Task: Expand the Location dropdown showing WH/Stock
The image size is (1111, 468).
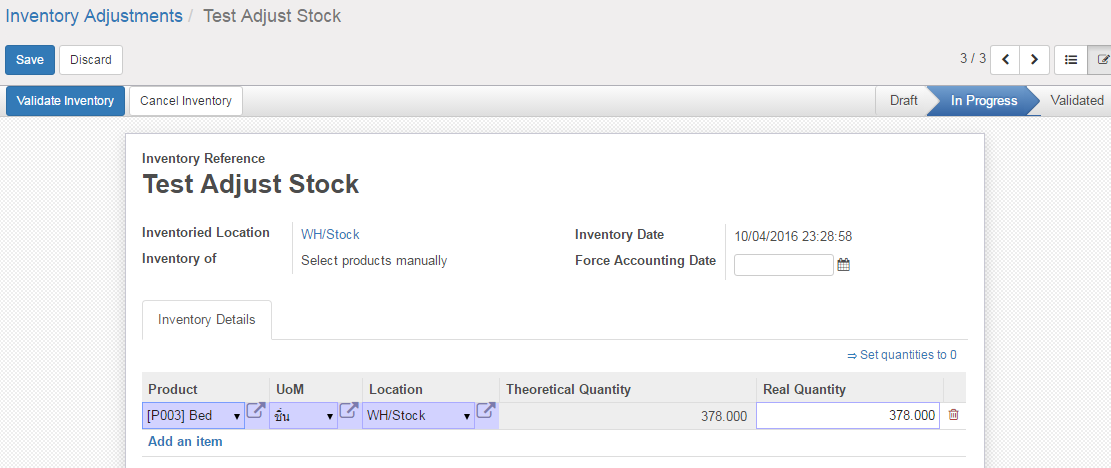Action: 469,416
